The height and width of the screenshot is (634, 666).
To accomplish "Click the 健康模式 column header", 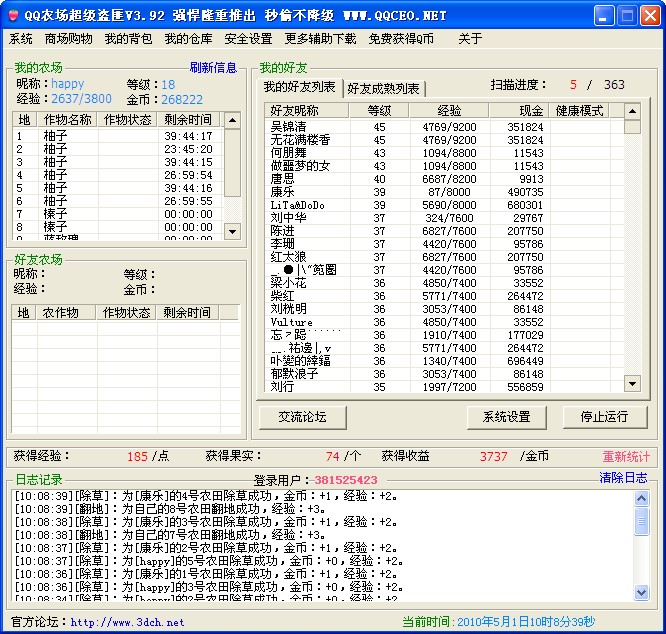I will pyautogui.click(x=579, y=111).
